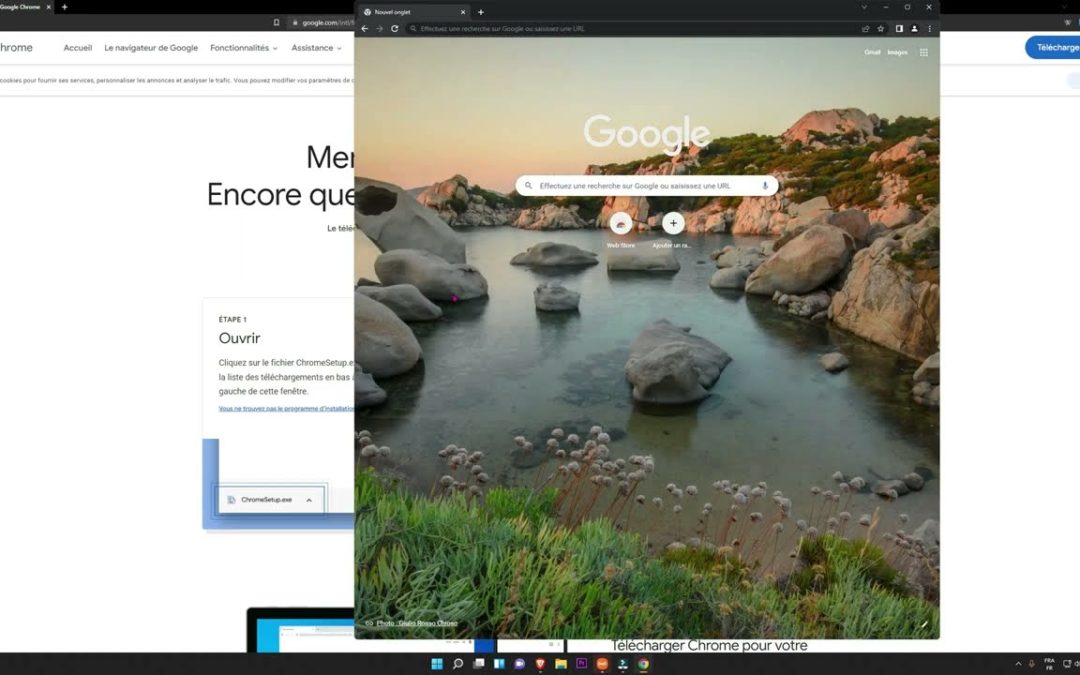
Task: Open the Premiere Pro taskbar icon
Action: point(581,664)
